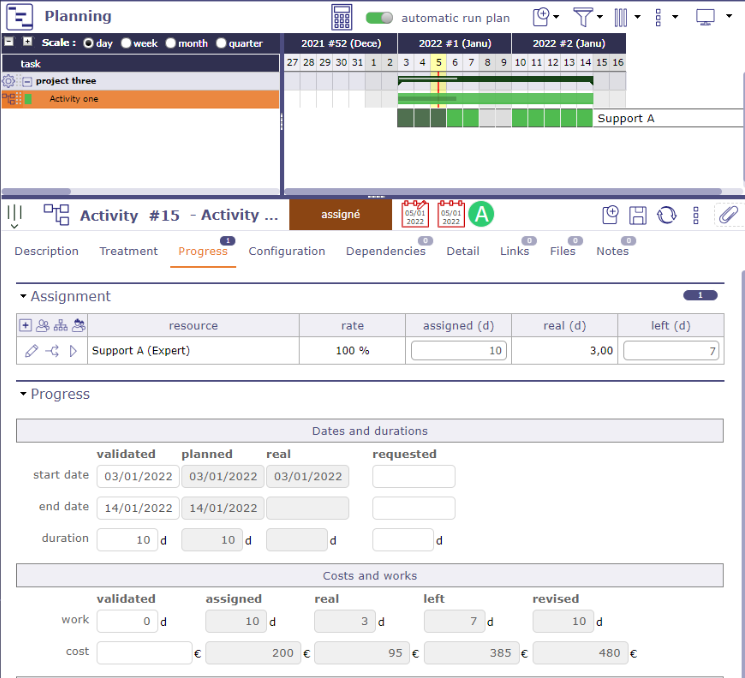This screenshot has width=745, height=678.
Task: Switch to the Dependencies tab
Action: (x=385, y=252)
